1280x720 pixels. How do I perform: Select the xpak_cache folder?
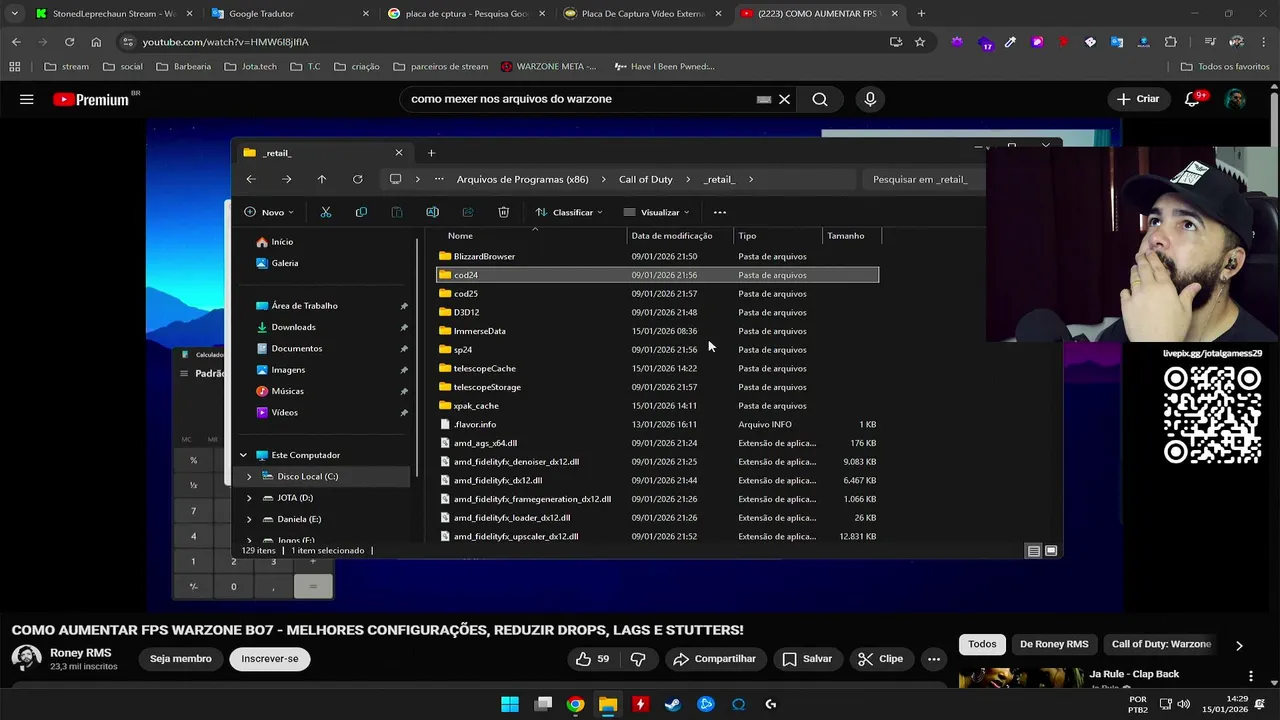point(657,406)
